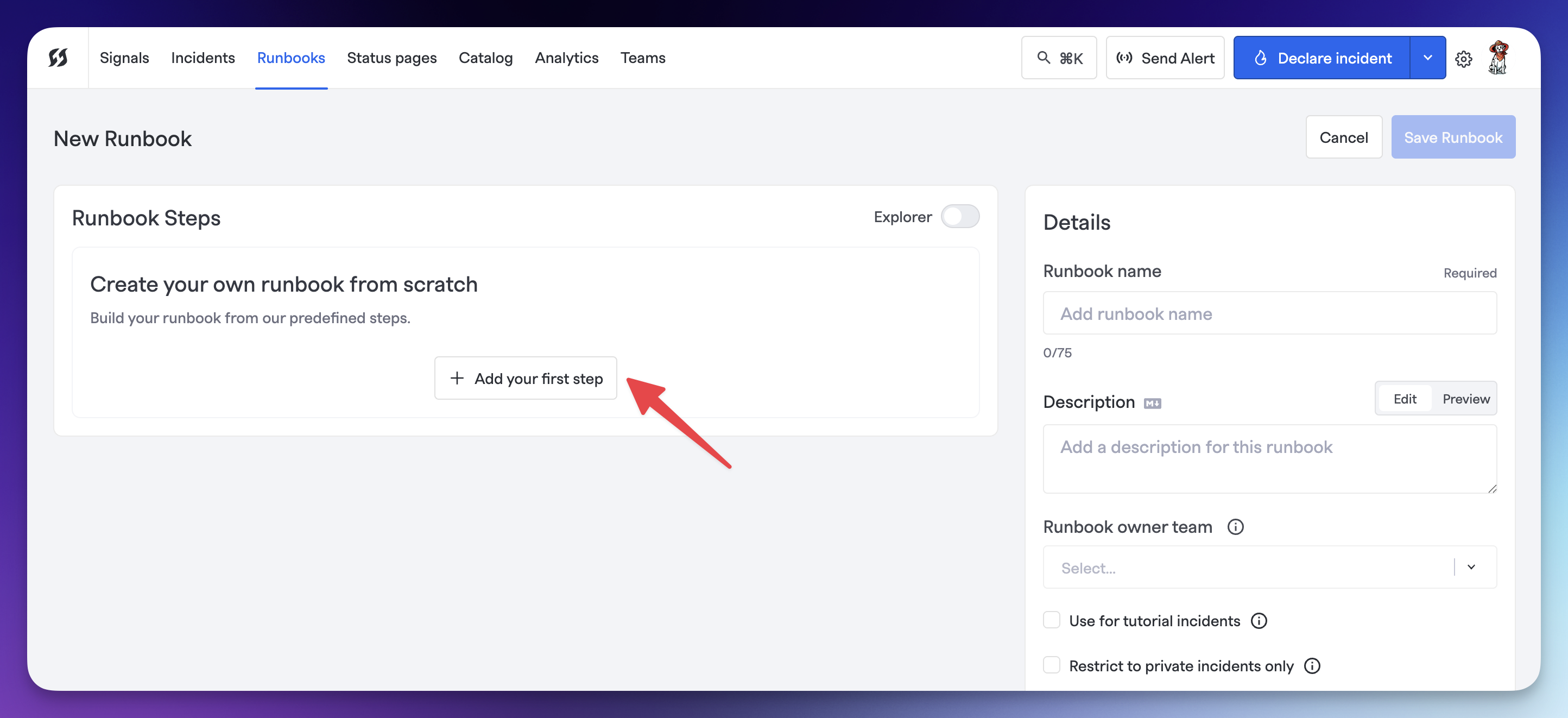
Task: Navigate to Analytics
Action: (567, 58)
